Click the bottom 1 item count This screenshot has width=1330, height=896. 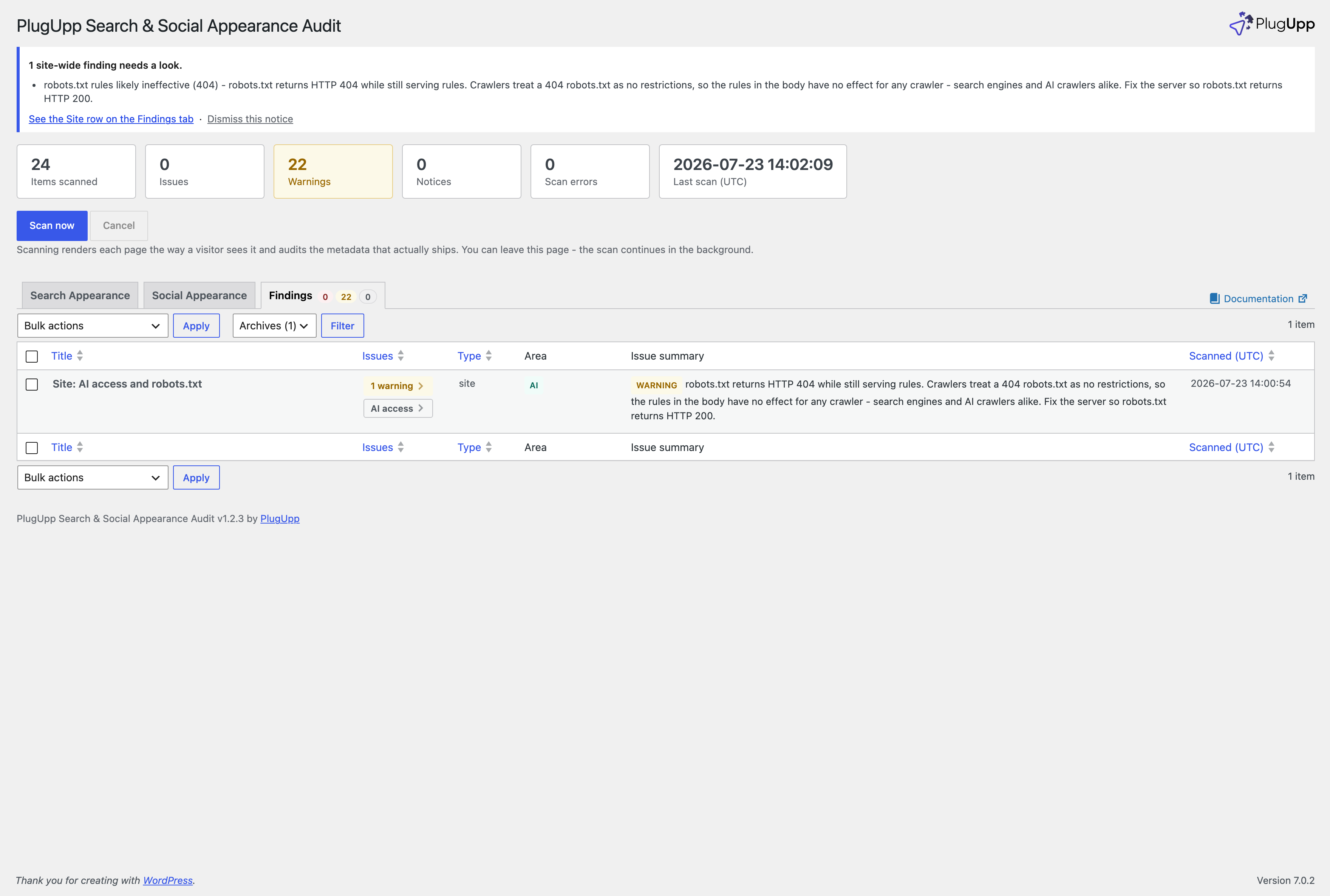(x=1301, y=476)
